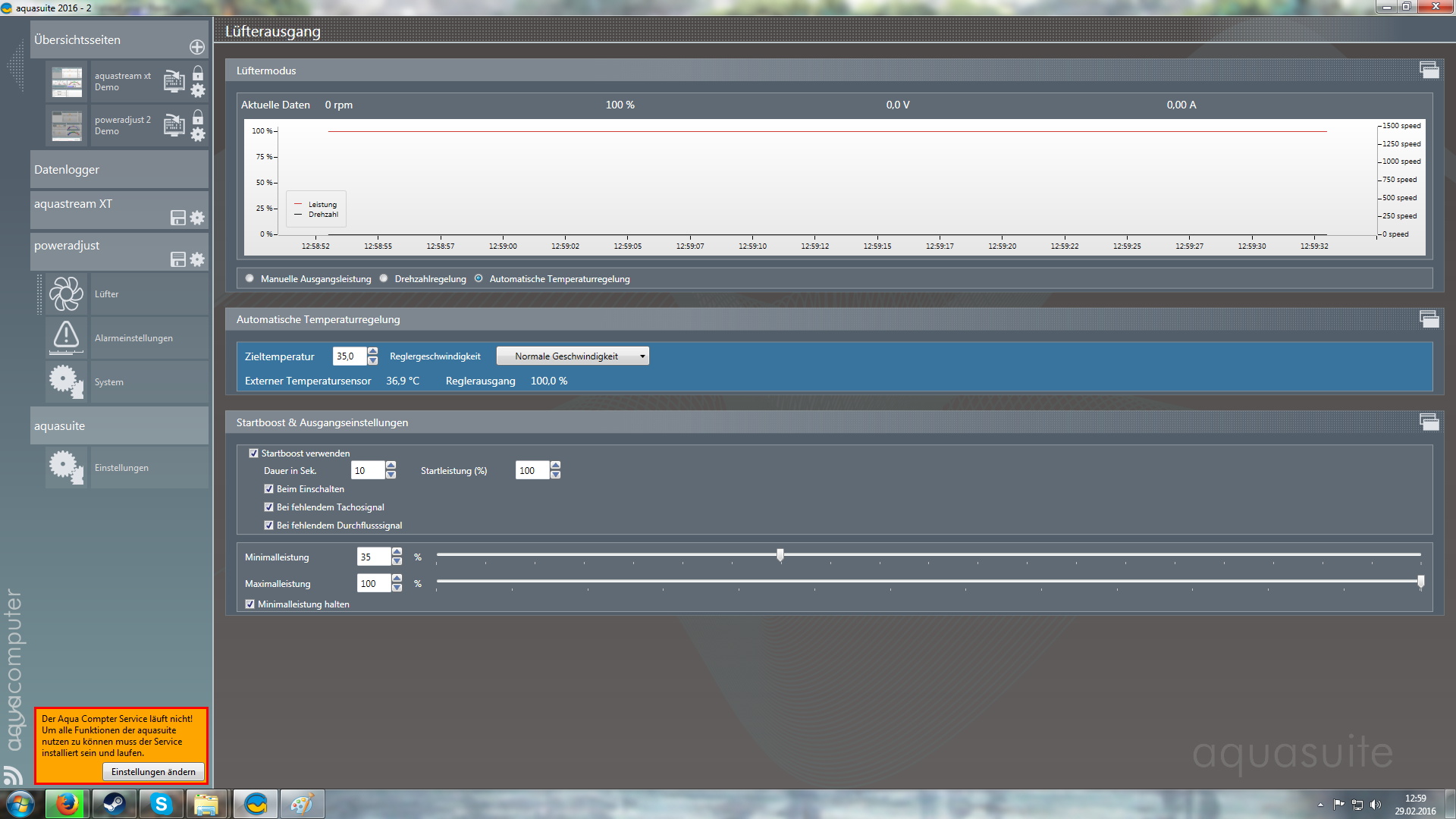Viewport: 1456px width, 819px height.
Task: Click the lock icon for aquastream xt Demo
Action: 198,73
